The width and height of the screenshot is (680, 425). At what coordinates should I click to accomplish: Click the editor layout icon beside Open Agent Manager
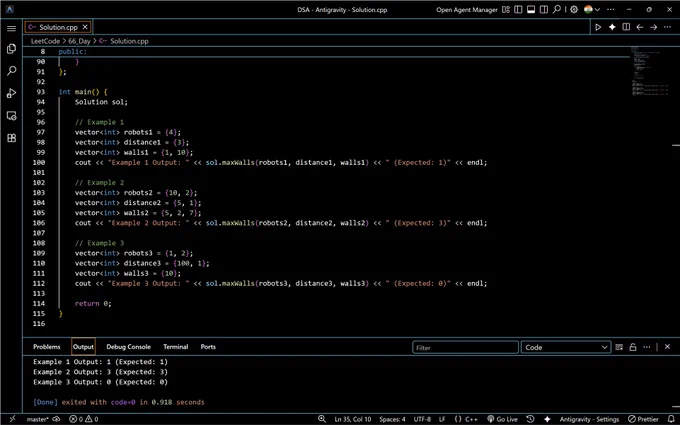click(x=506, y=10)
